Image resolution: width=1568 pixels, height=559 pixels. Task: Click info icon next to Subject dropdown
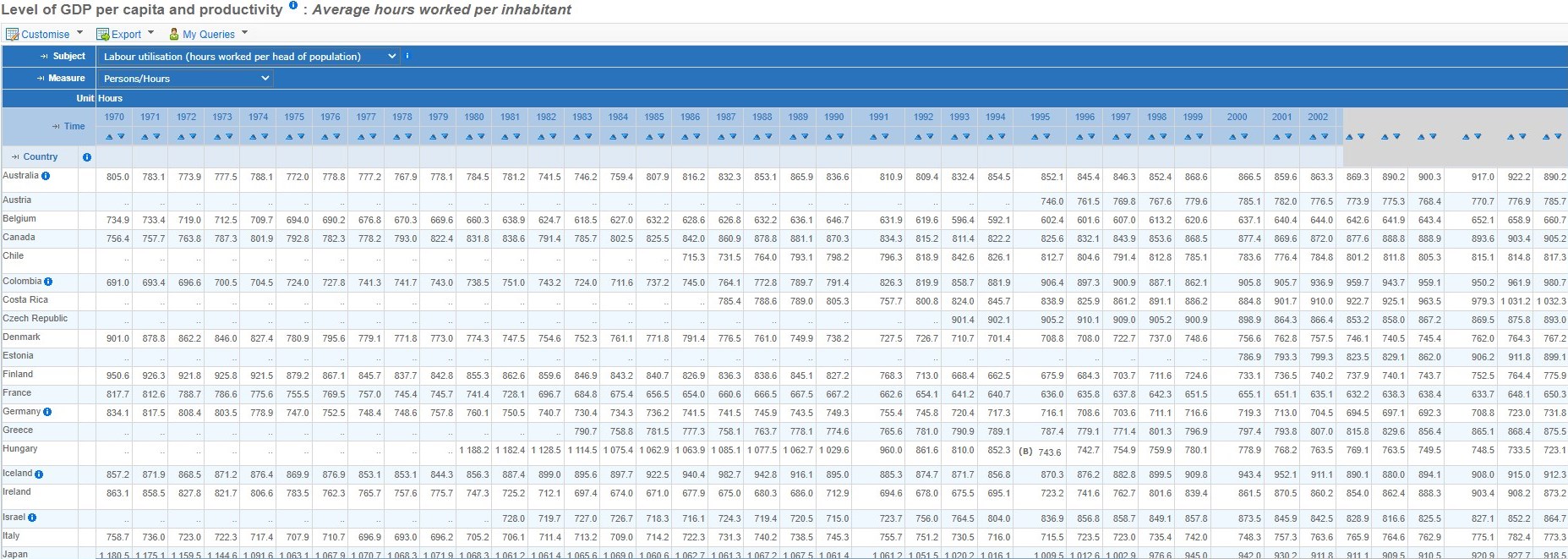coord(407,56)
